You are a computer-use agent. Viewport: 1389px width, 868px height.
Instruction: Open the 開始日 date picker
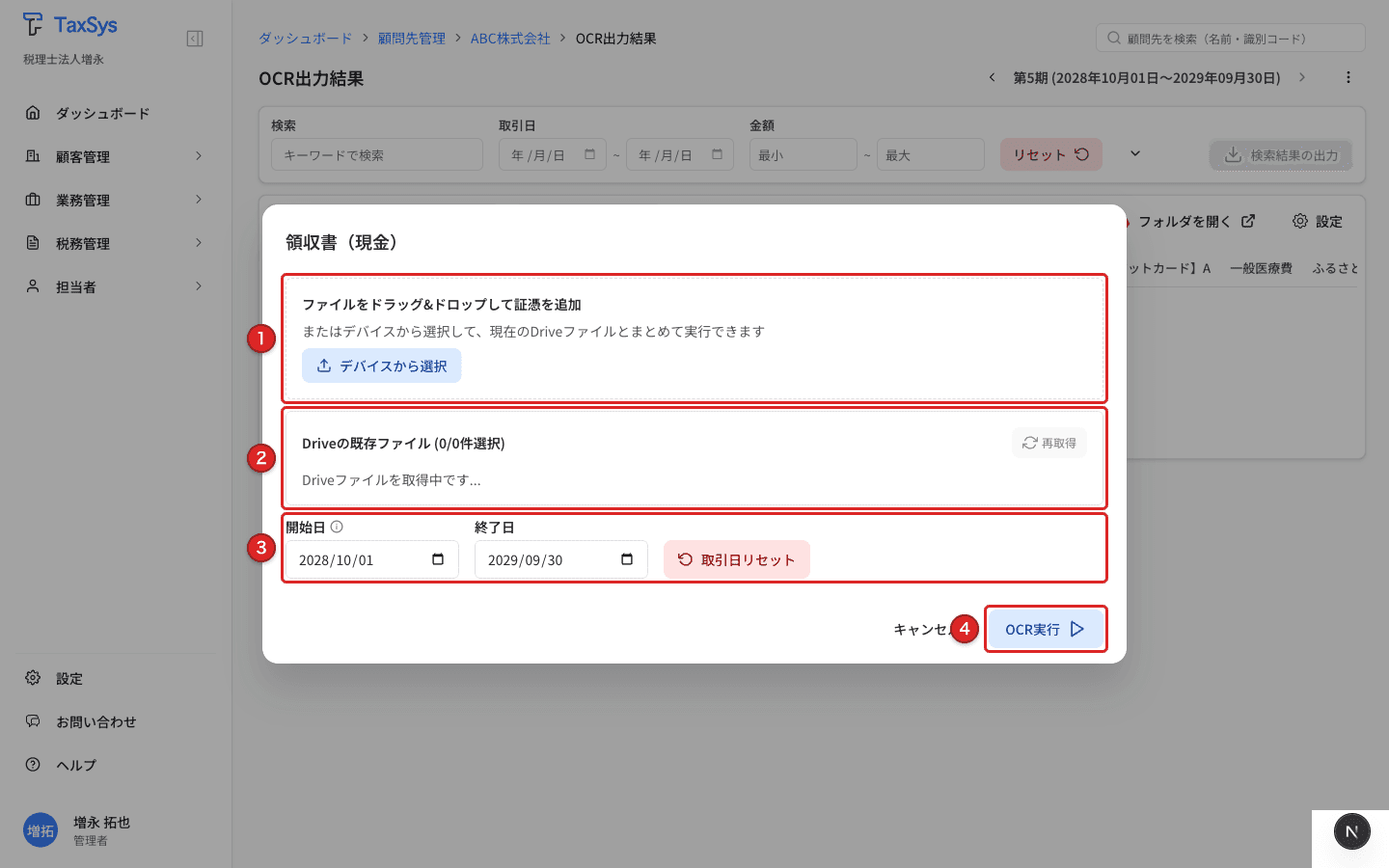tap(439, 558)
